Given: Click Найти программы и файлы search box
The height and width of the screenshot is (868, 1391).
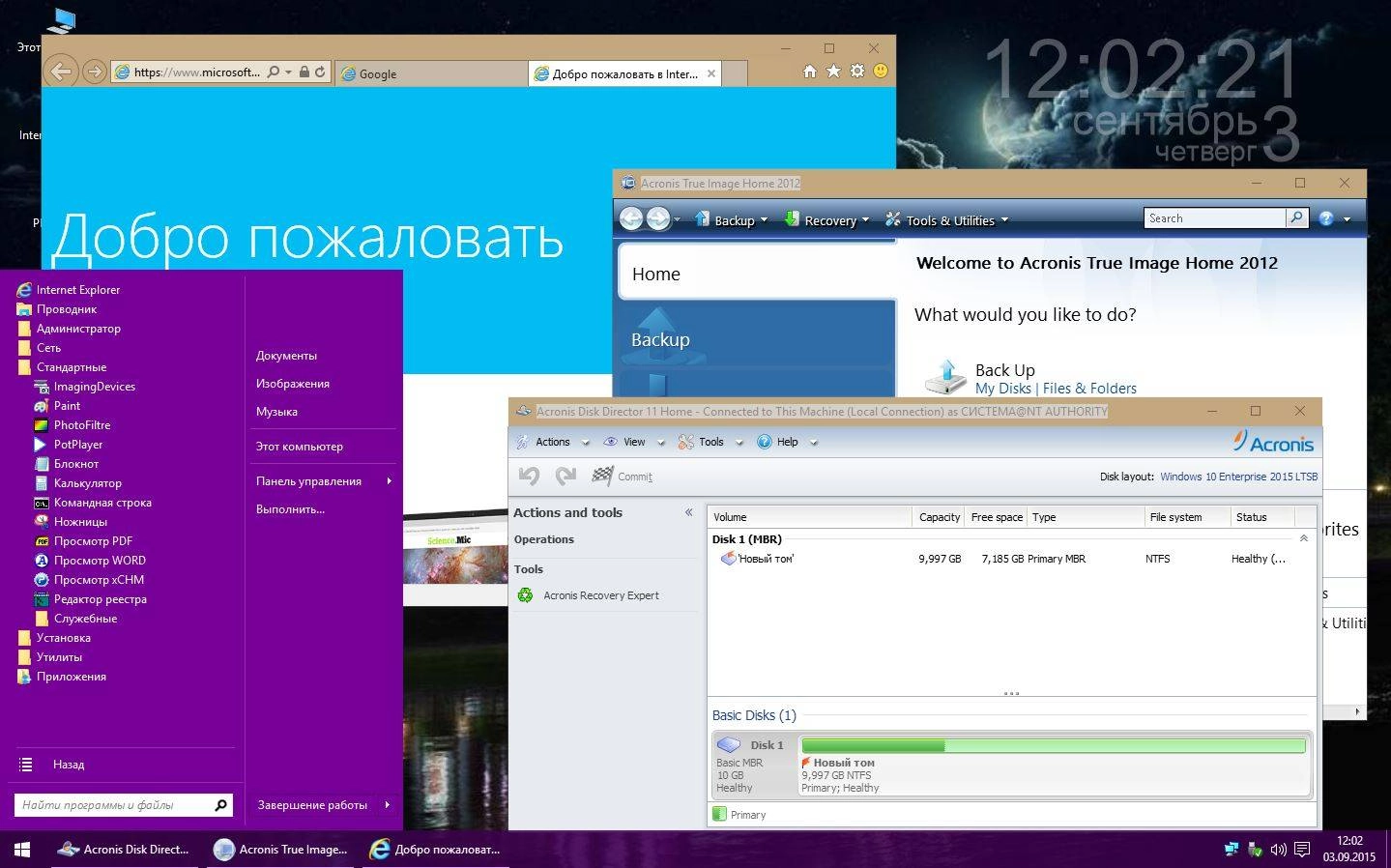Looking at the screenshot, I should [x=124, y=804].
